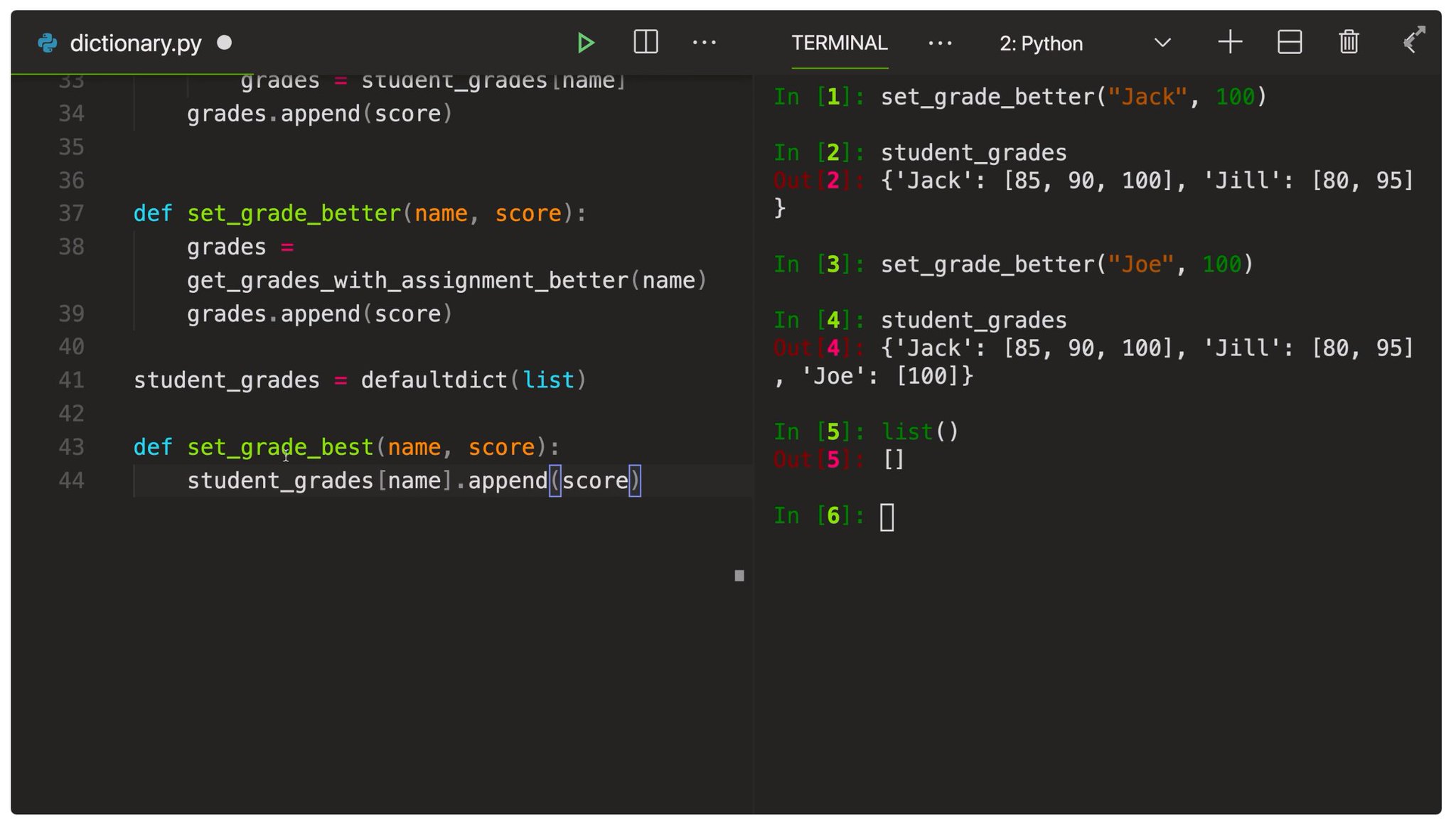Kill terminal with trash icon
The width and height of the screenshot is (1456, 826).
coord(1349,43)
